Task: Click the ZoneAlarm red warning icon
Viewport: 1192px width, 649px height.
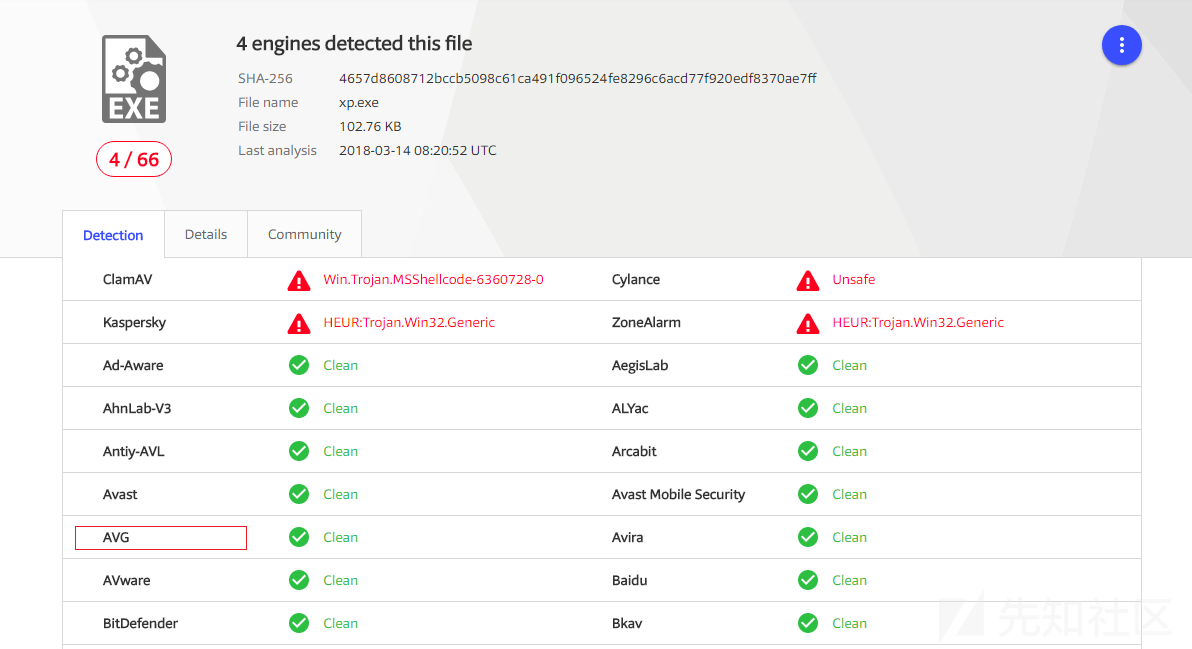Action: point(807,324)
